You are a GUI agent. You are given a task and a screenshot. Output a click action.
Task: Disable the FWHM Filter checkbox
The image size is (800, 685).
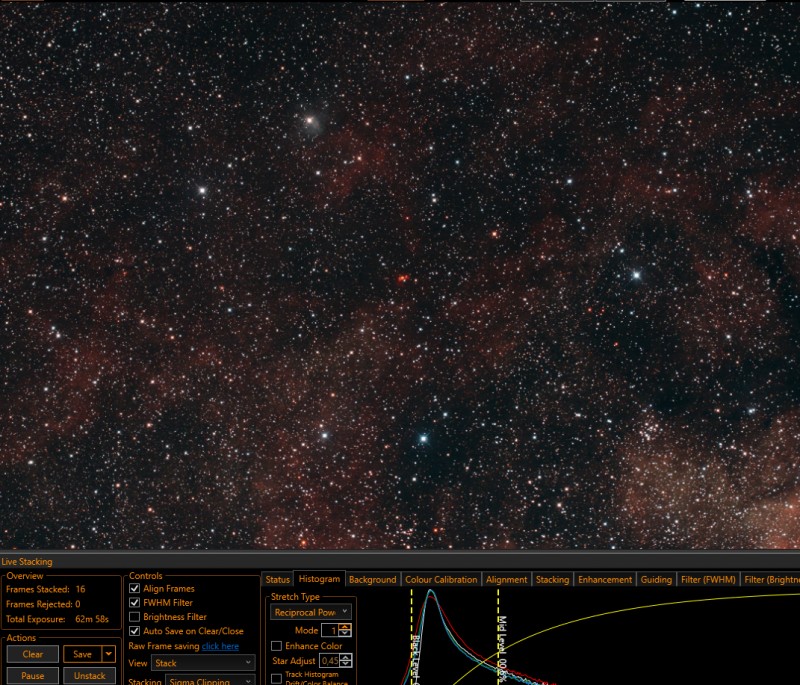[x=135, y=602]
